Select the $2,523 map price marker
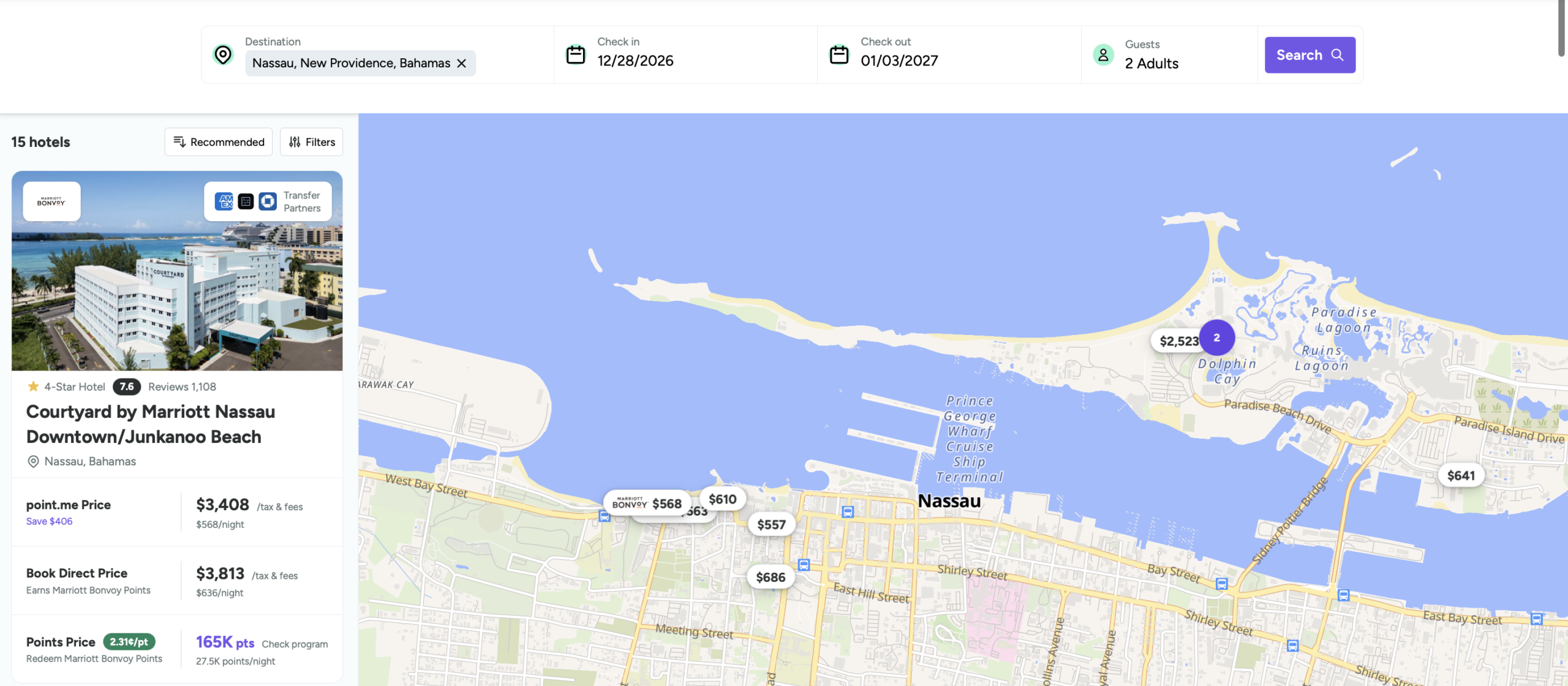Viewport: 1568px width, 686px height. coord(1176,341)
